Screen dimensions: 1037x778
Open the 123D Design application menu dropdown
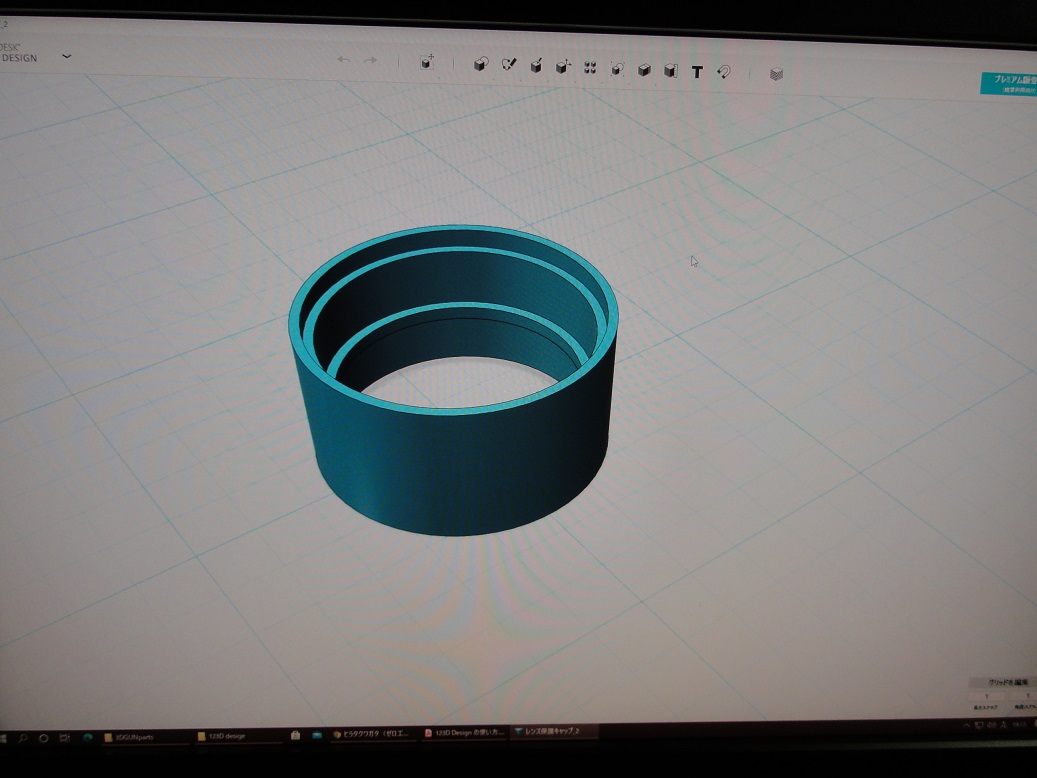pos(67,56)
